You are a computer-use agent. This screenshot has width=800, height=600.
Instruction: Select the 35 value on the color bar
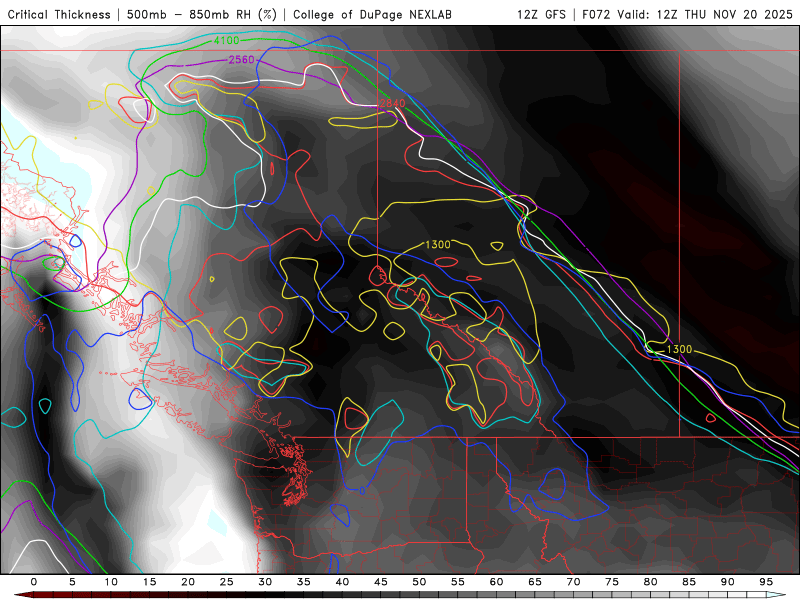[x=304, y=582]
